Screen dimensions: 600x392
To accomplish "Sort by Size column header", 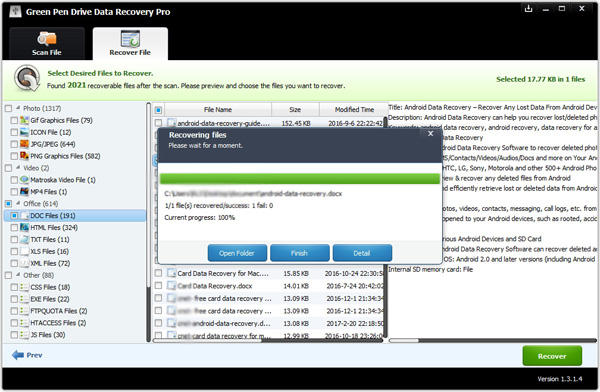I will click(295, 109).
